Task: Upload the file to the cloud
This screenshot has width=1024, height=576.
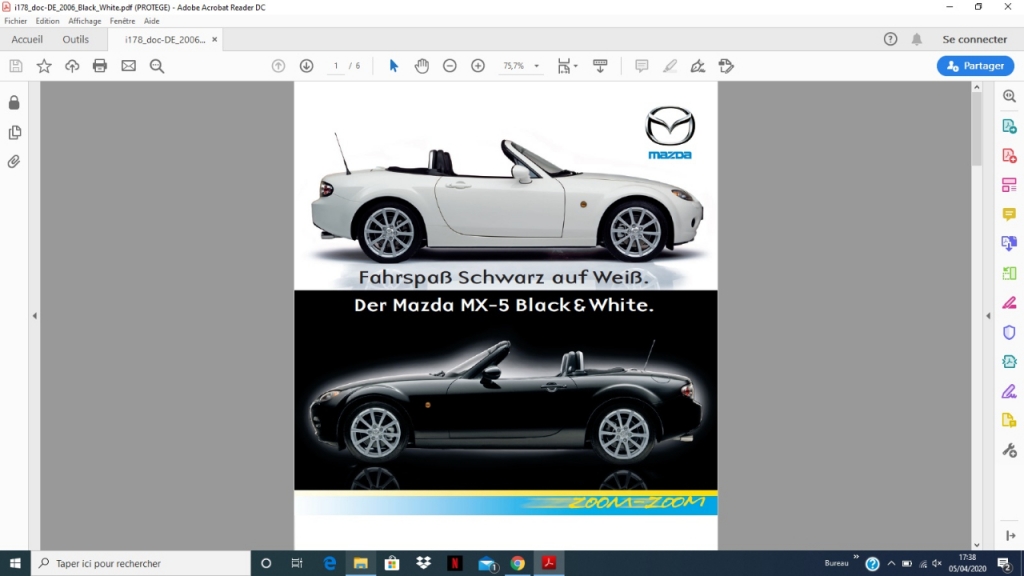Action: (x=72, y=66)
